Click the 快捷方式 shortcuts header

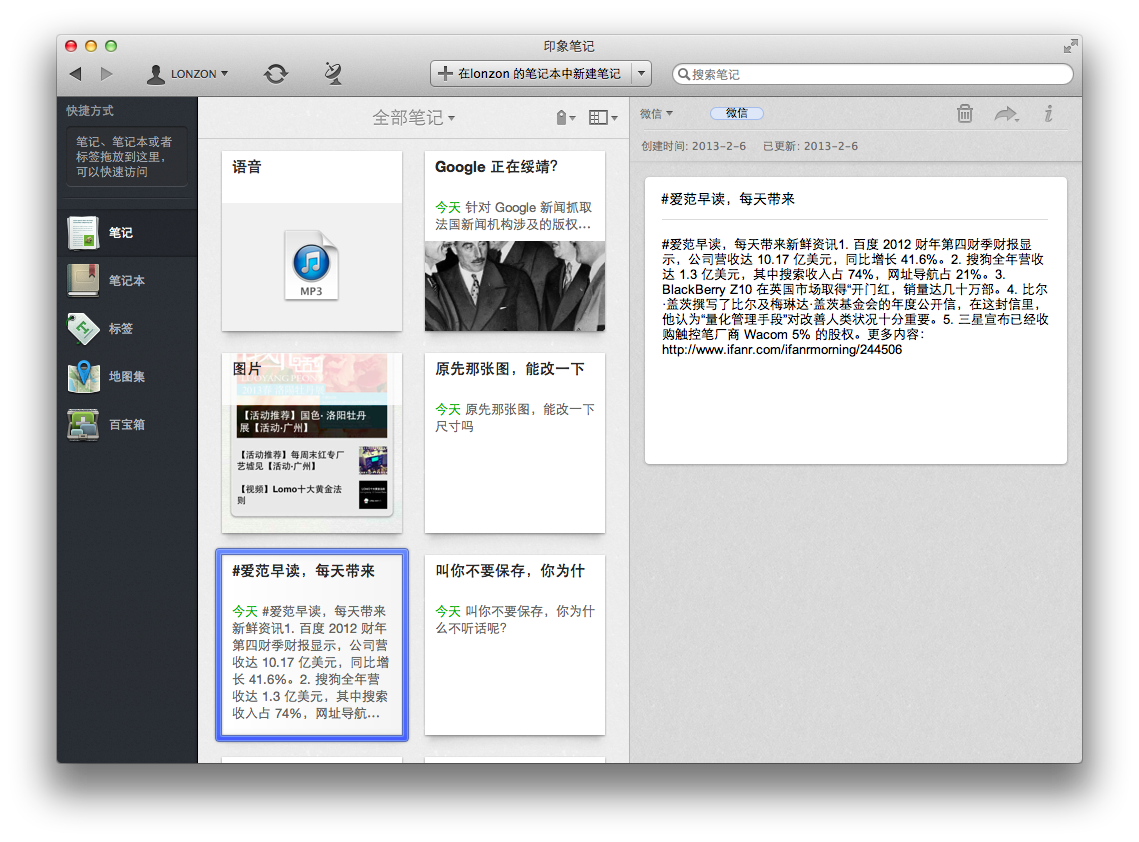tap(90, 110)
